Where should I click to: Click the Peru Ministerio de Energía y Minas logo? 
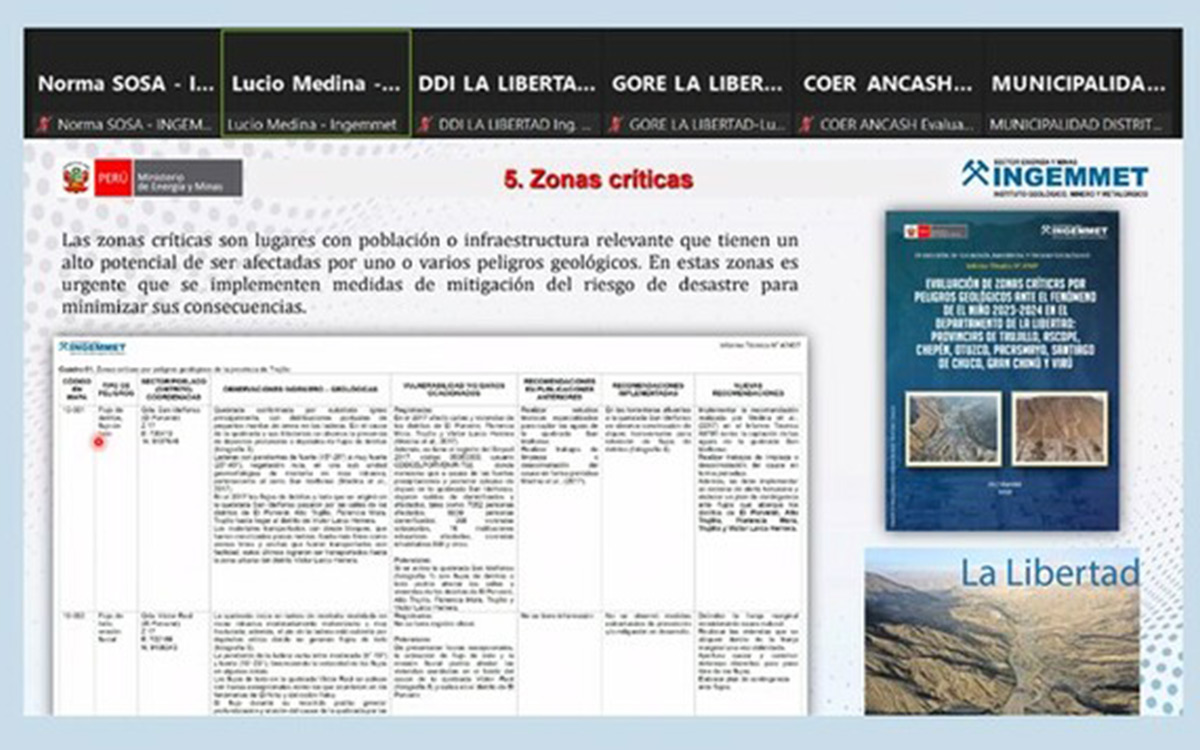click(x=152, y=178)
